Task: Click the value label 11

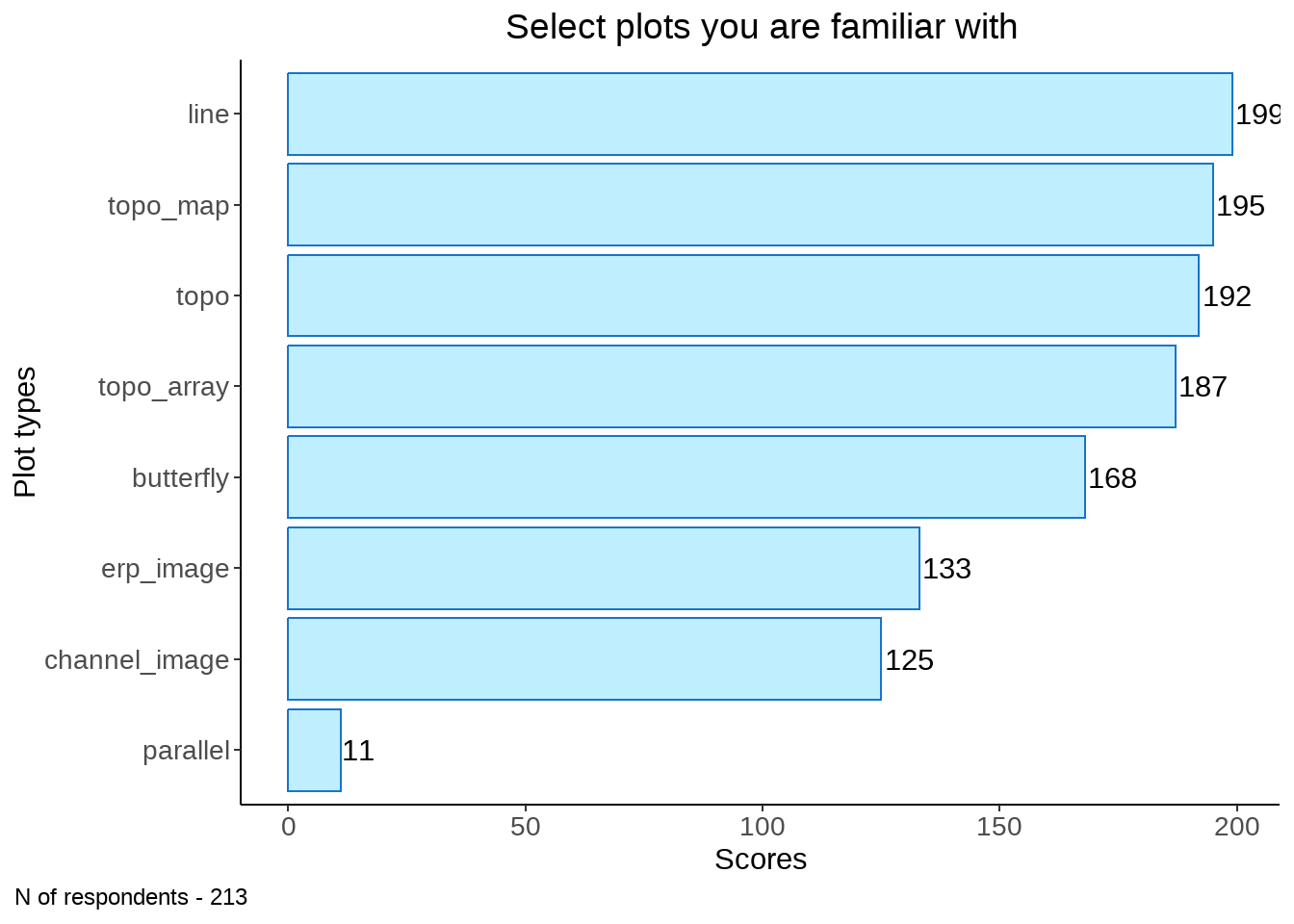Action: click(x=358, y=751)
